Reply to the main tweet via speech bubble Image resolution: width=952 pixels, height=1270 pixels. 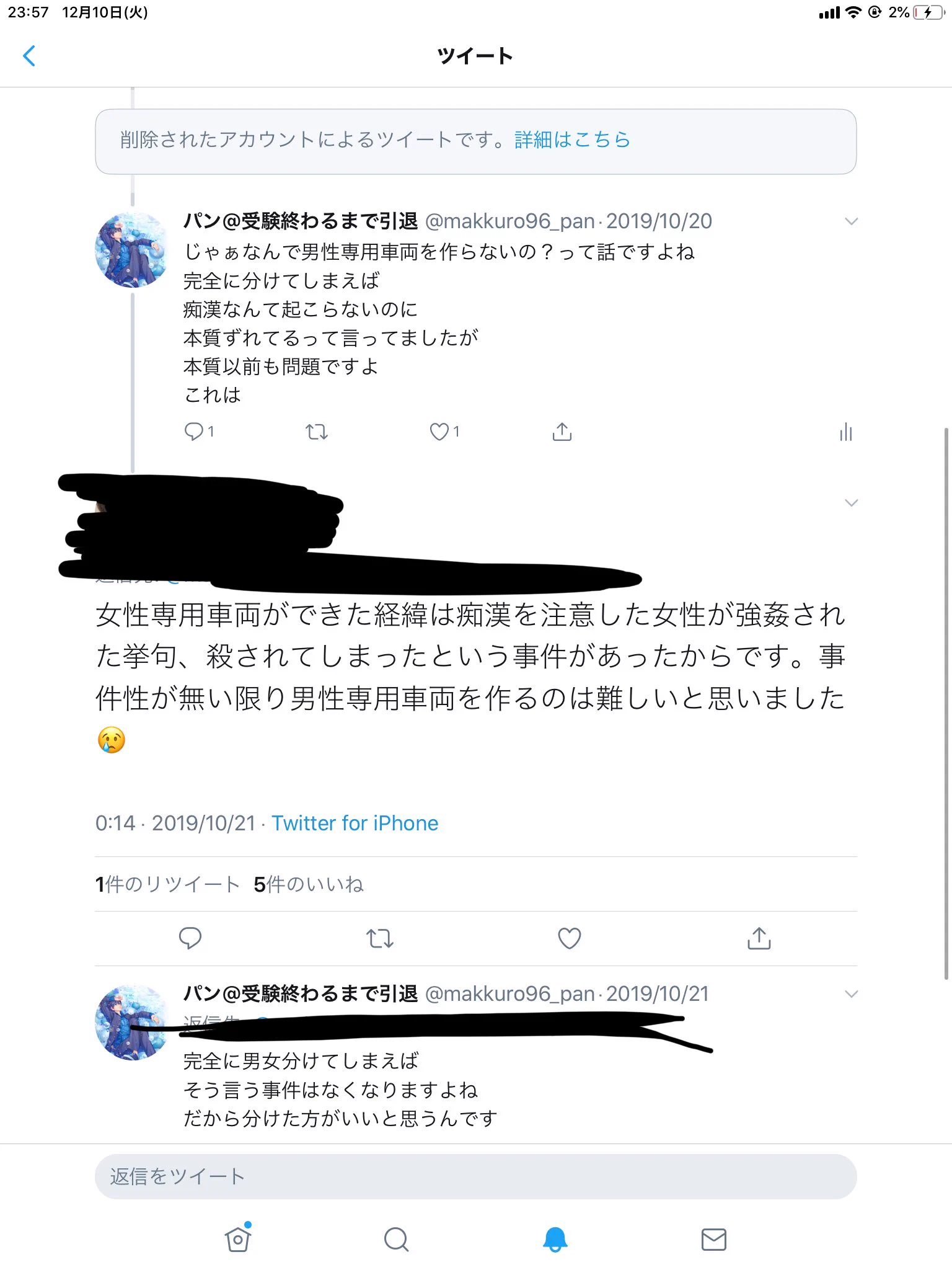(x=190, y=938)
